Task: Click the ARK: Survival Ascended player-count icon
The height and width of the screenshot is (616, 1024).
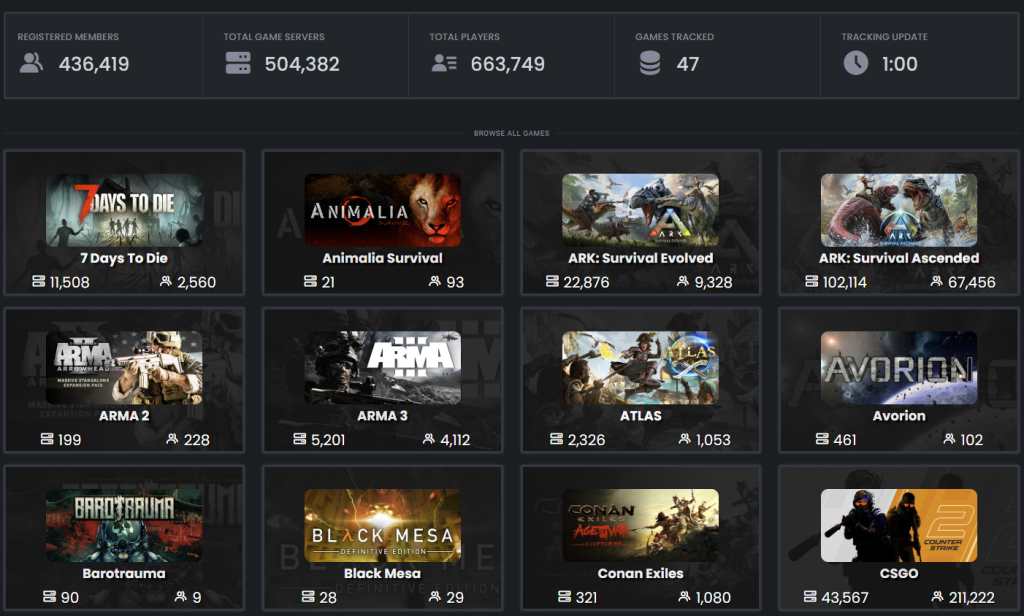Action: (x=936, y=281)
